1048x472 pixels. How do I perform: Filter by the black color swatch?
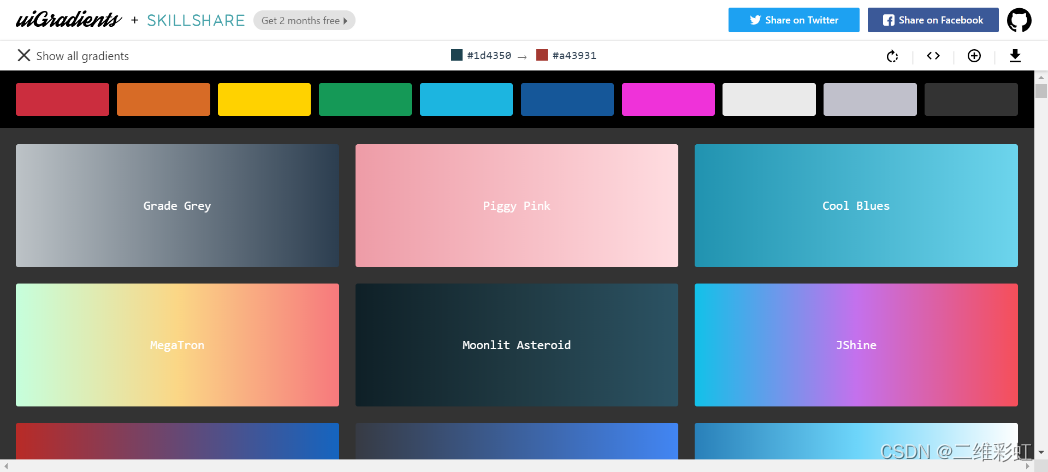click(970, 100)
